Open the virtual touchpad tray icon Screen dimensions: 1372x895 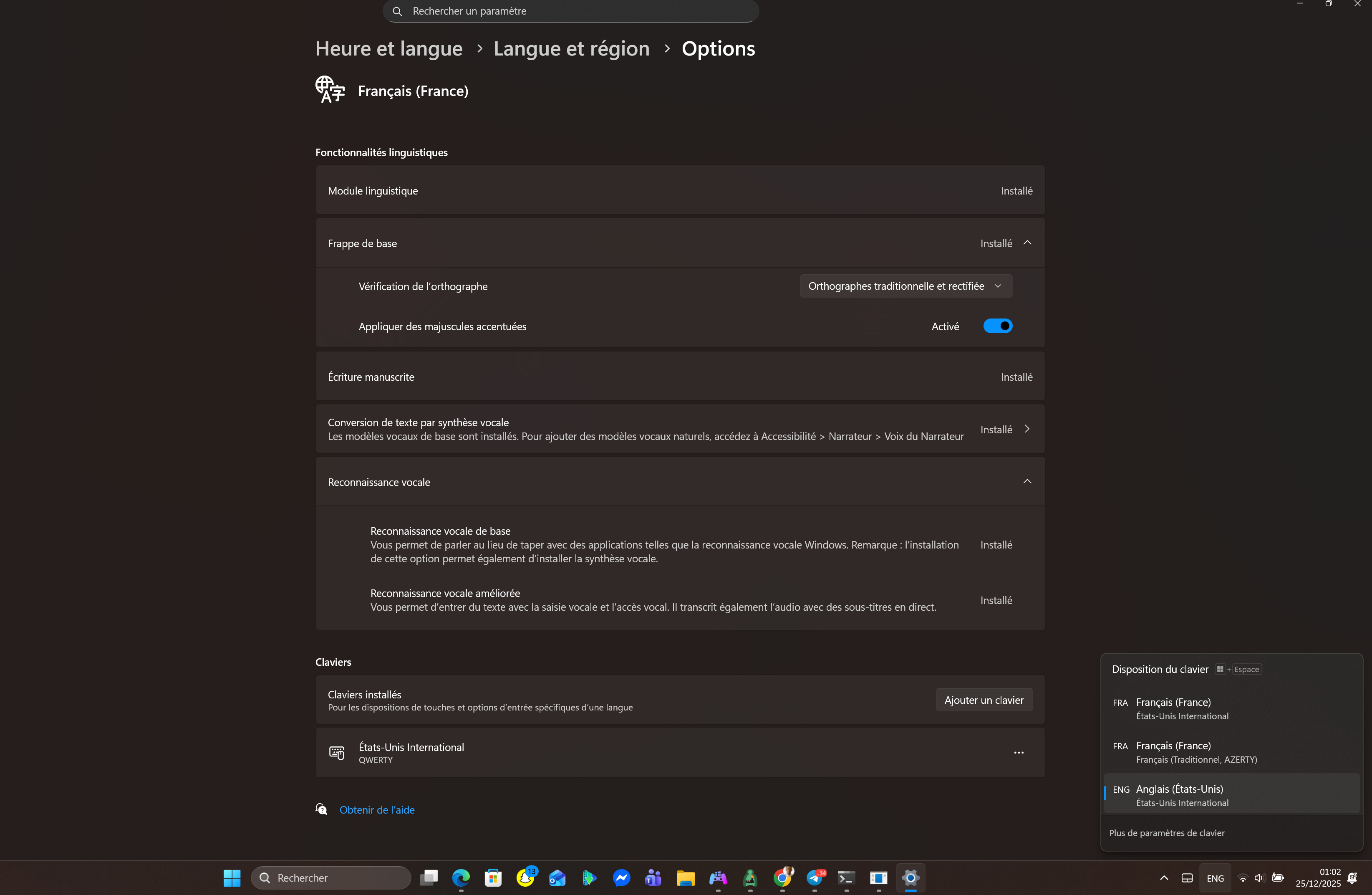click(x=1187, y=878)
